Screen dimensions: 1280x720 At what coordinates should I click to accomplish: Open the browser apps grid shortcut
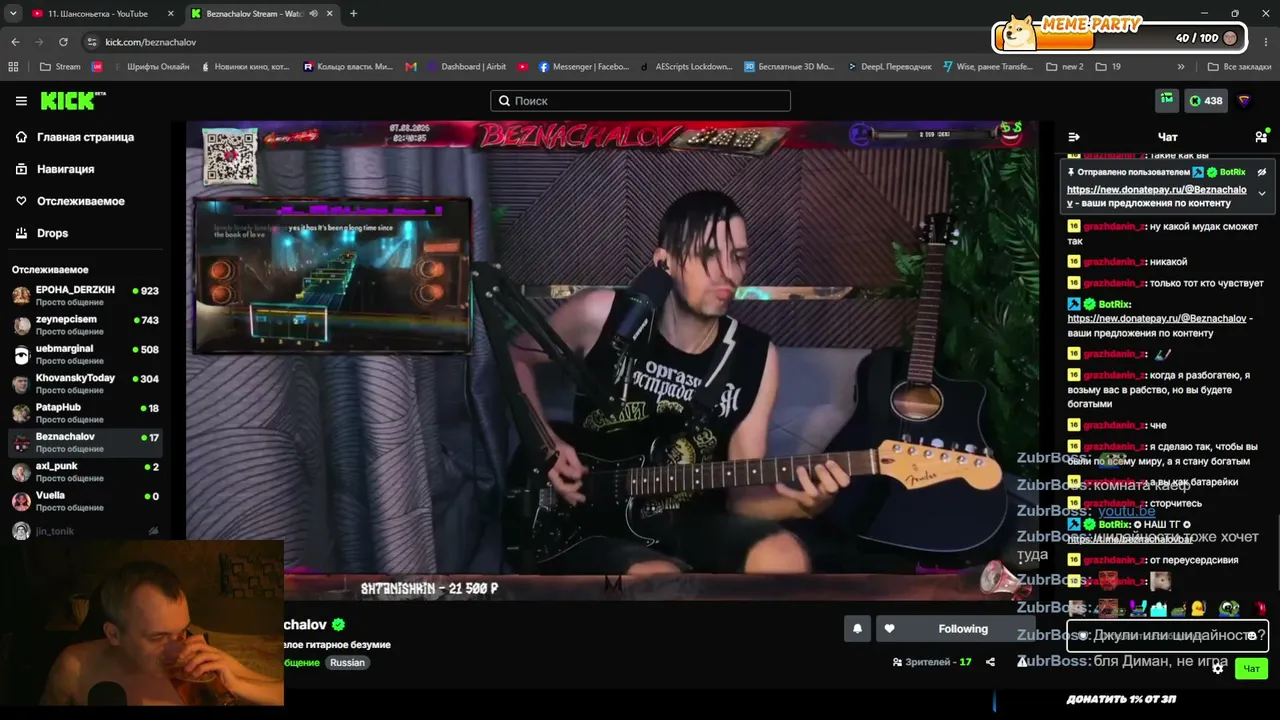click(x=13, y=67)
